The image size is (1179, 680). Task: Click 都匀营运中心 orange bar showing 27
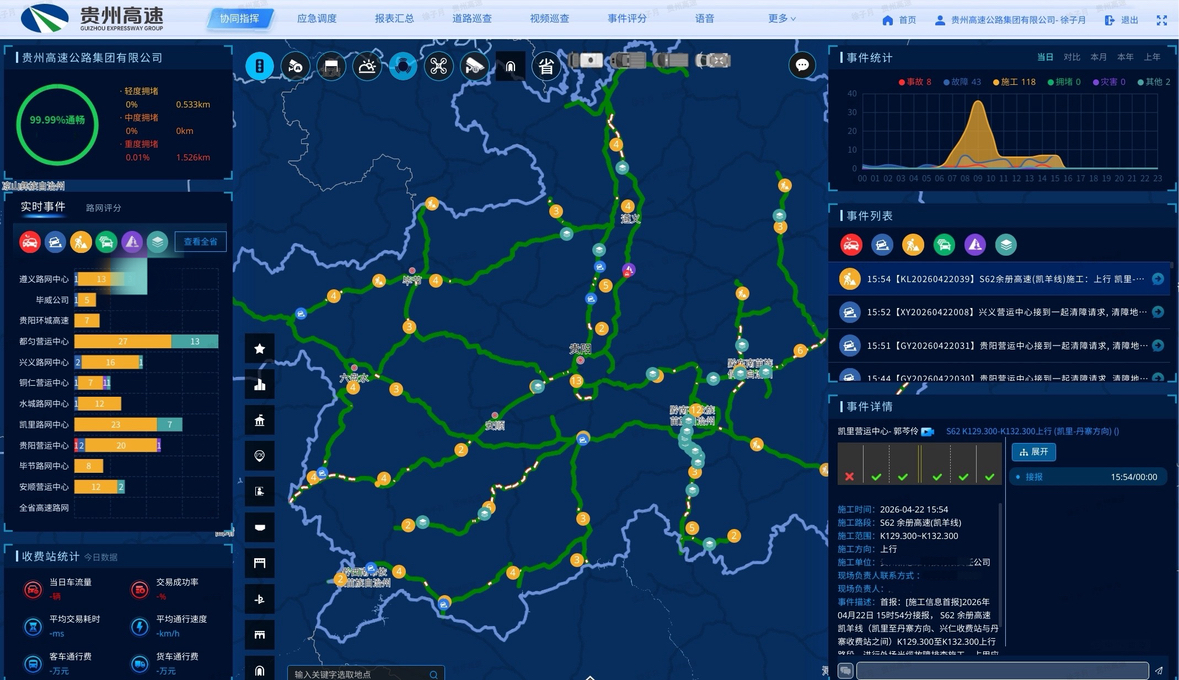click(x=123, y=342)
